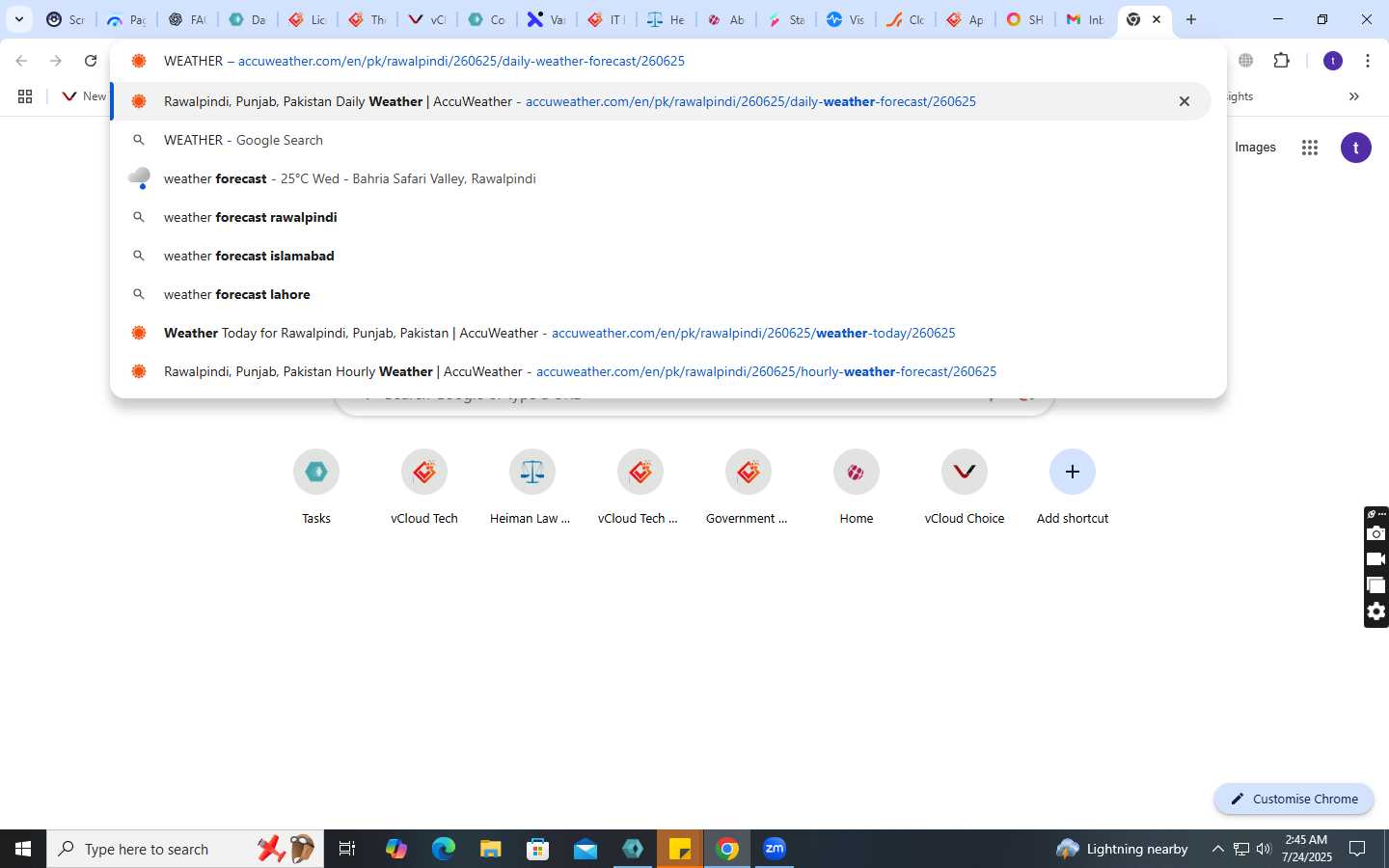1389x868 pixels.
Task: Select weather forecast 25°C Bahria Safari suggestion
Action: (661, 178)
